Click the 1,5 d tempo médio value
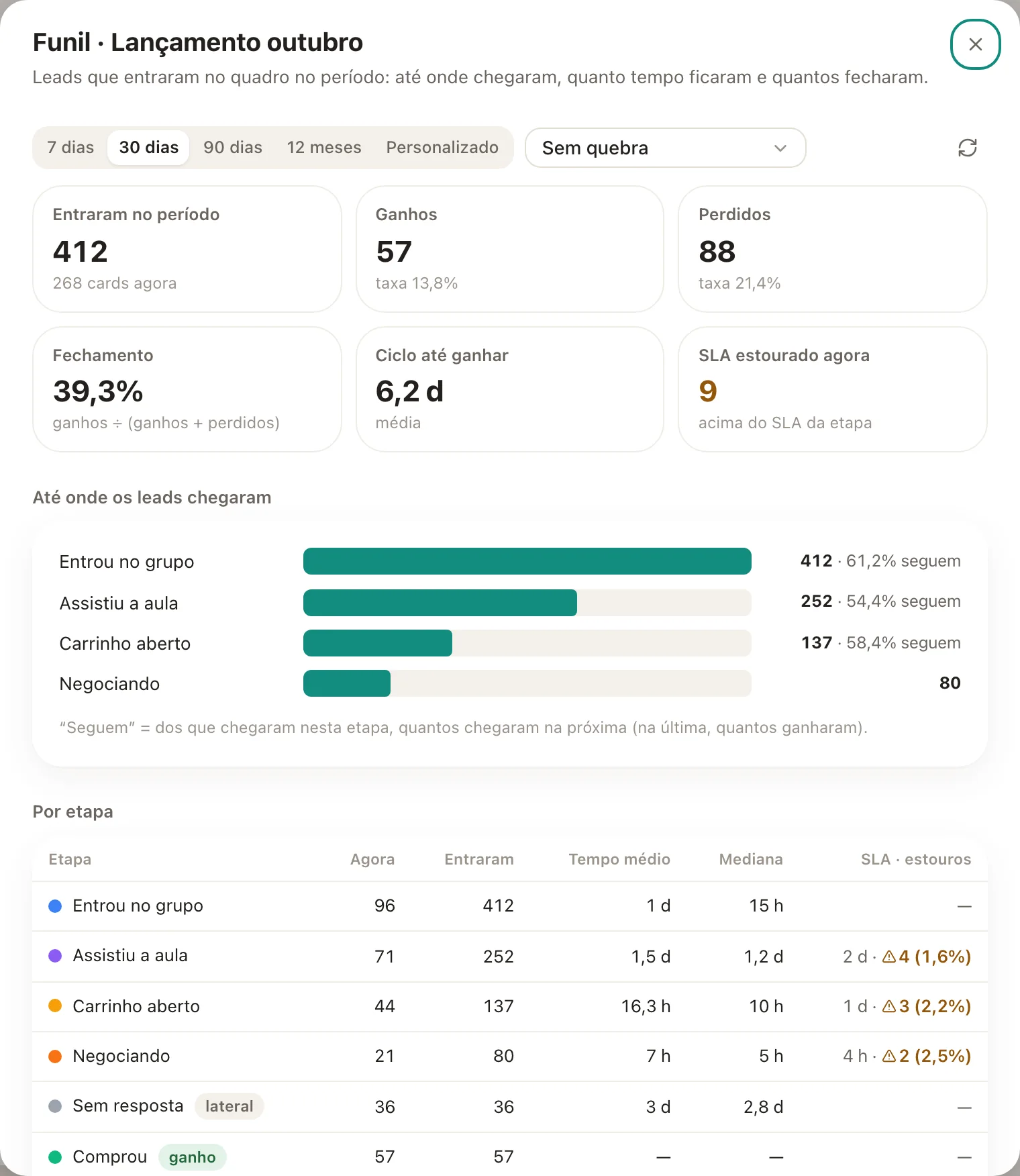The height and width of the screenshot is (1176, 1020). pos(651,957)
